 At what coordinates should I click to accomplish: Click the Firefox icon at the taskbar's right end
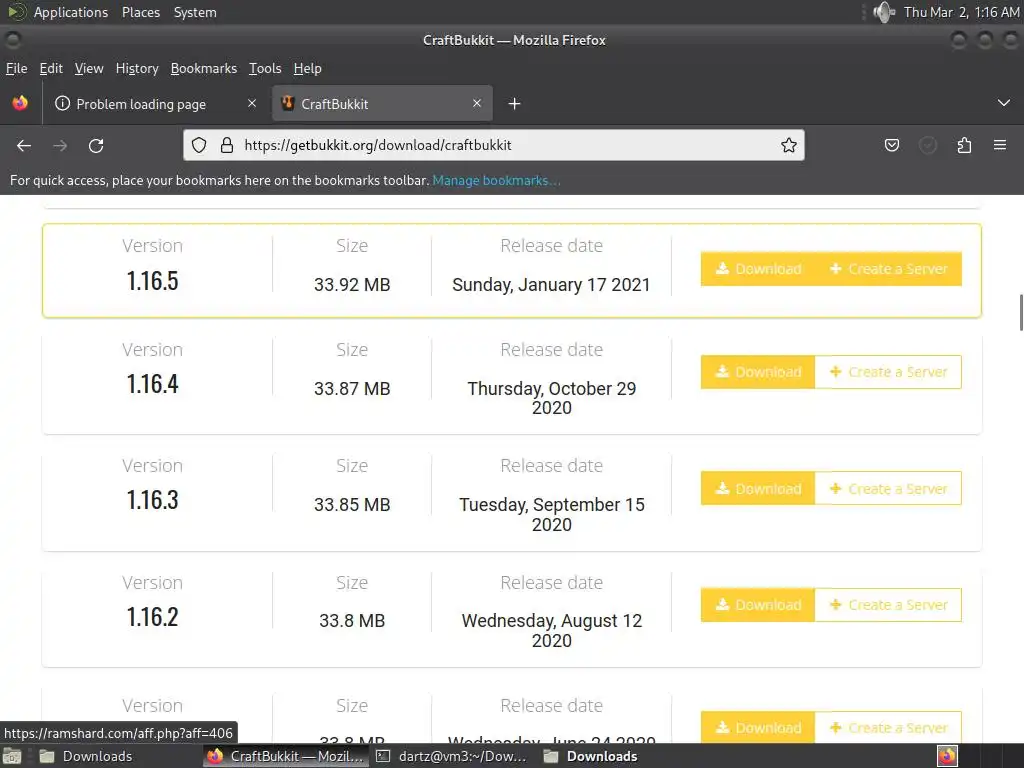point(948,756)
